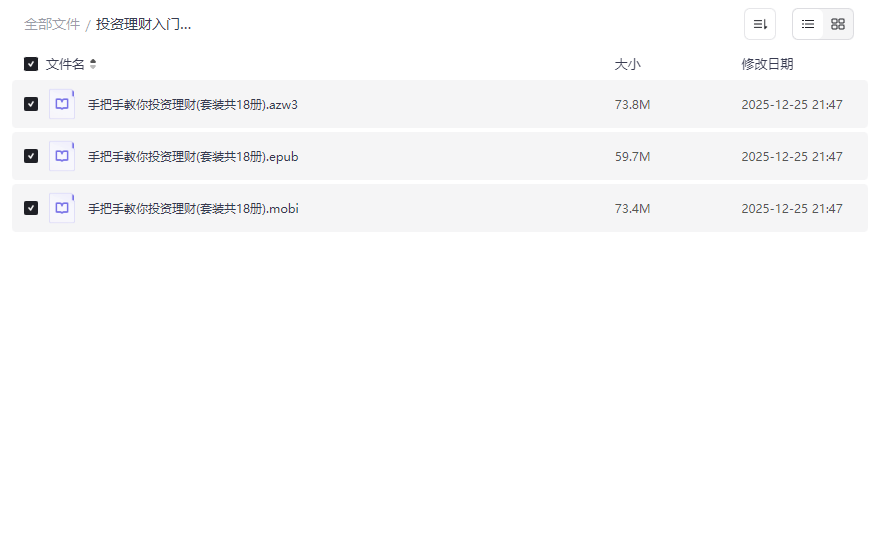Switch to grid view
878x550 pixels.
point(838,24)
